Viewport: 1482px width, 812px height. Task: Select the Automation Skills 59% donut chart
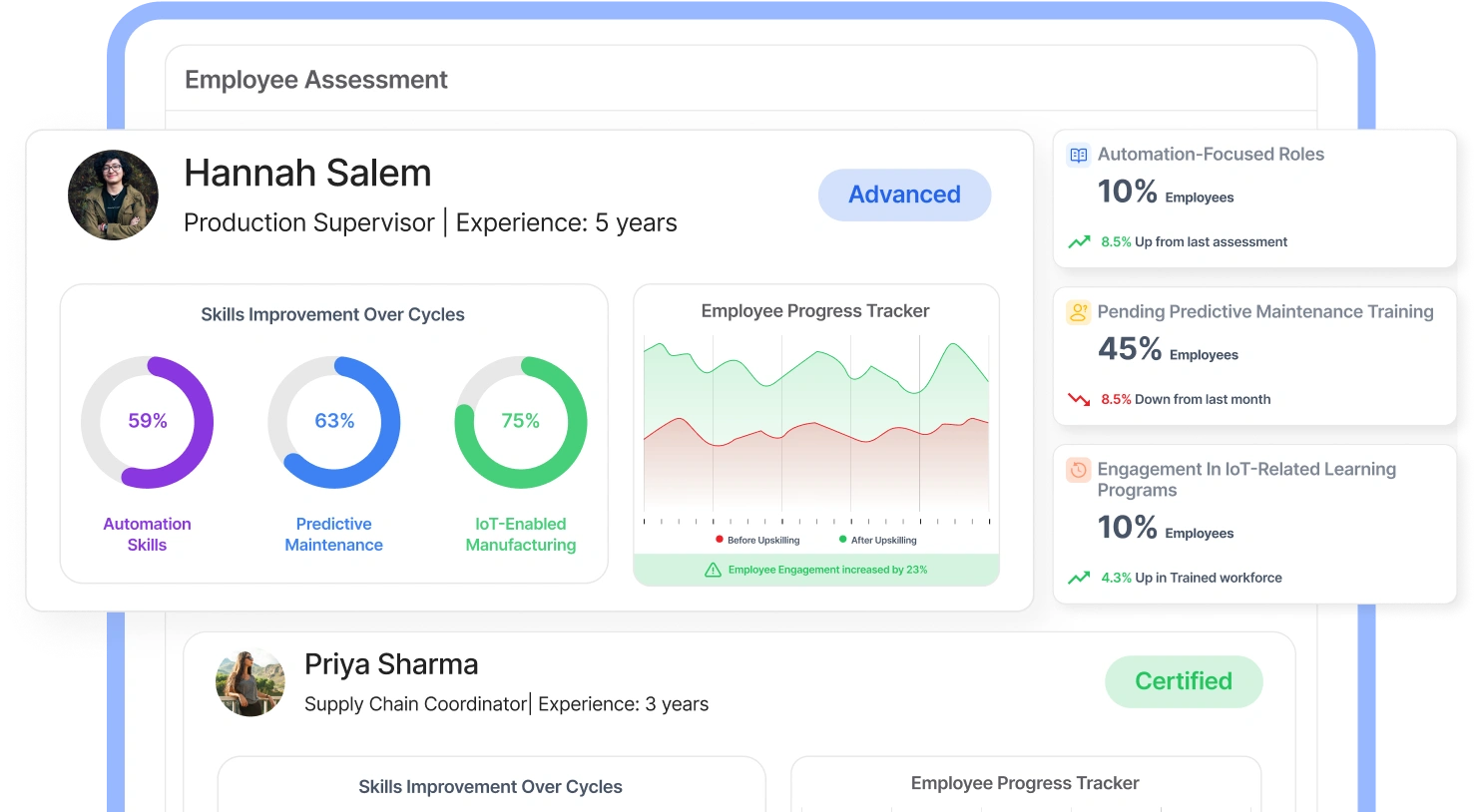coord(147,422)
